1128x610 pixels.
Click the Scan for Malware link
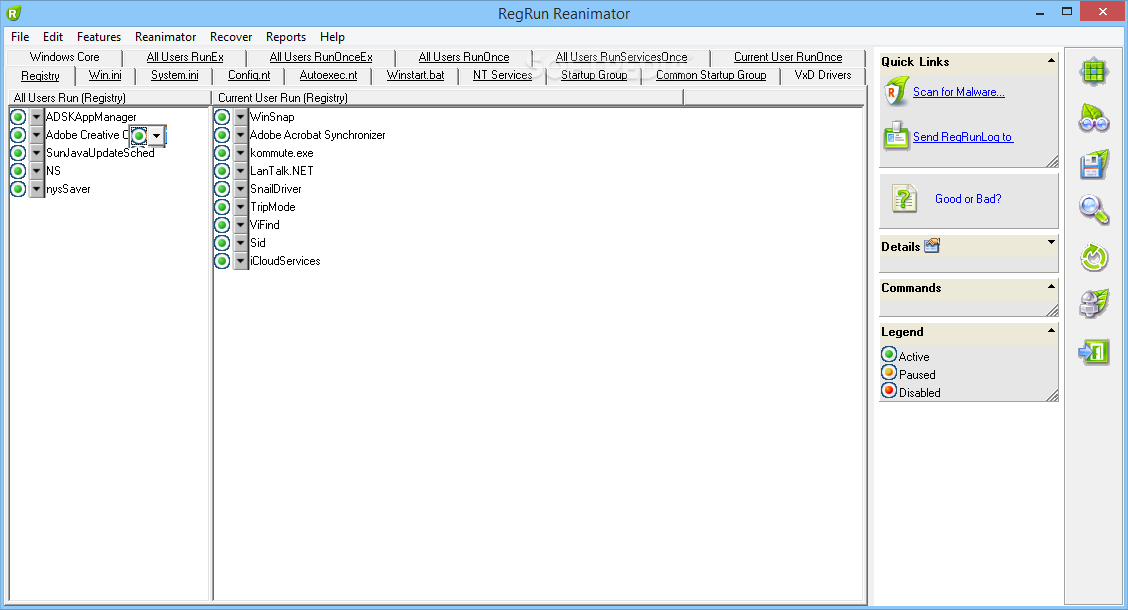click(x=959, y=92)
